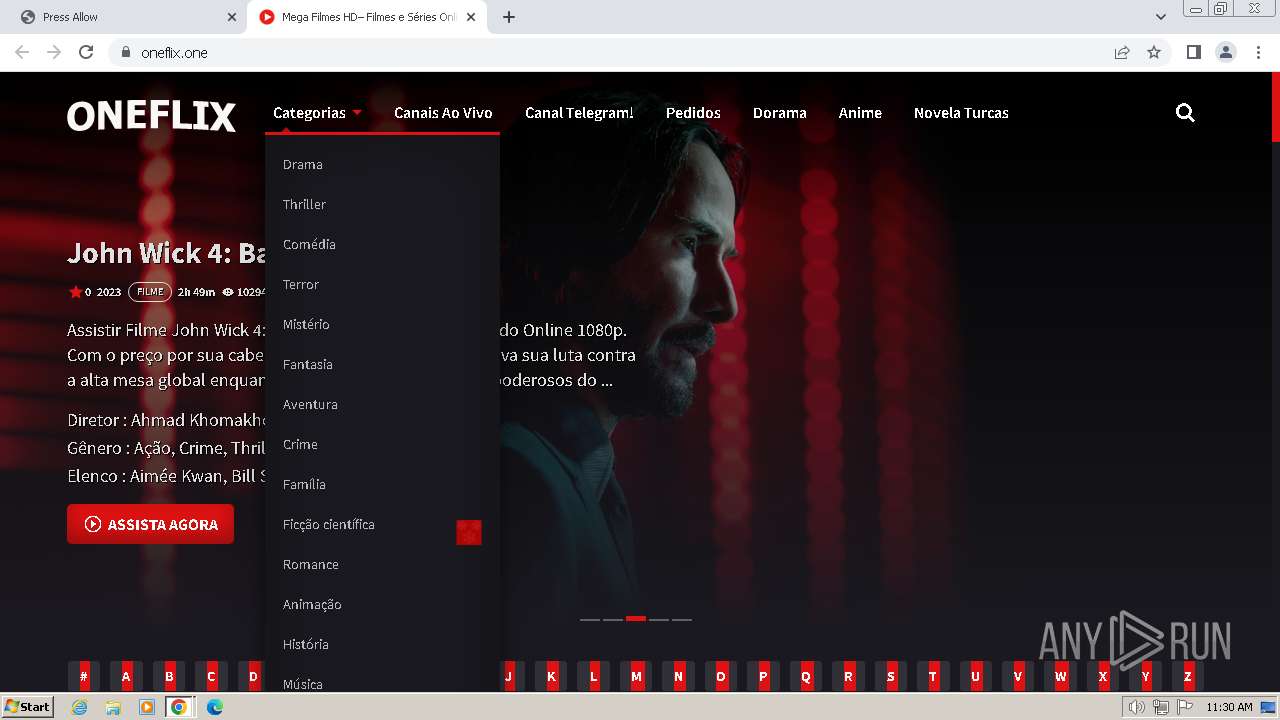
Task: Launch Internet Explorer from taskbar
Action: [x=80, y=707]
